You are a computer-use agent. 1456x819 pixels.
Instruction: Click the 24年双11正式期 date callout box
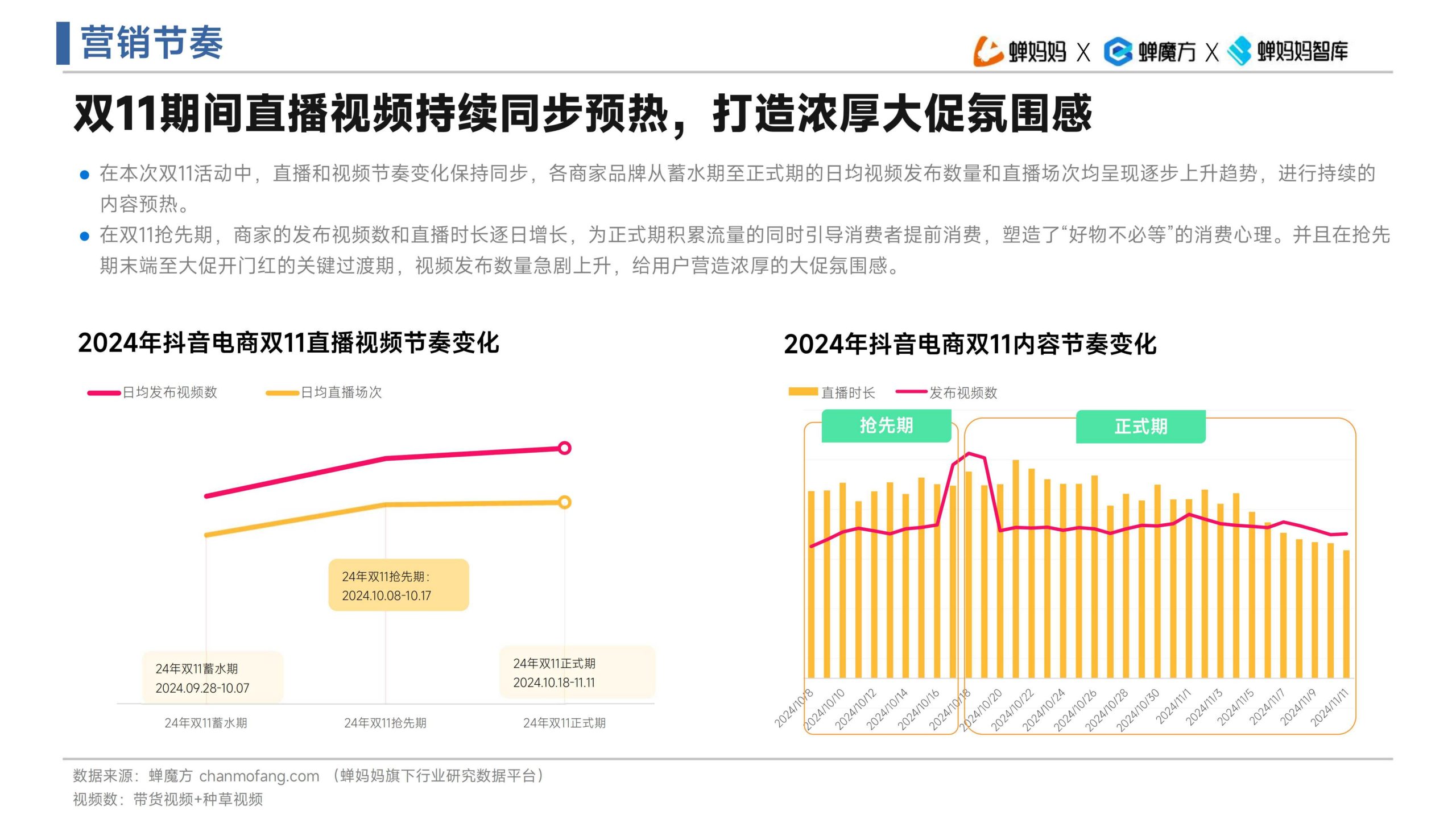click(x=577, y=672)
